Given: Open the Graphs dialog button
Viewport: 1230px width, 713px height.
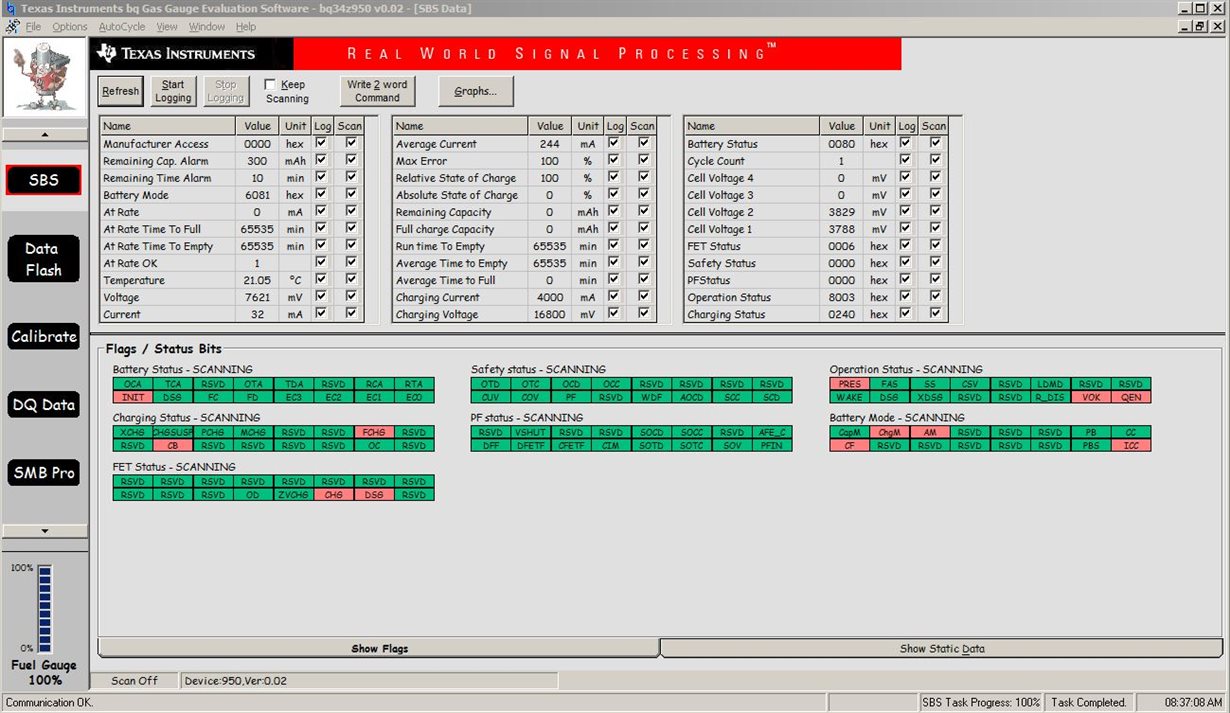Looking at the screenshot, I should click(x=476, y=91).
